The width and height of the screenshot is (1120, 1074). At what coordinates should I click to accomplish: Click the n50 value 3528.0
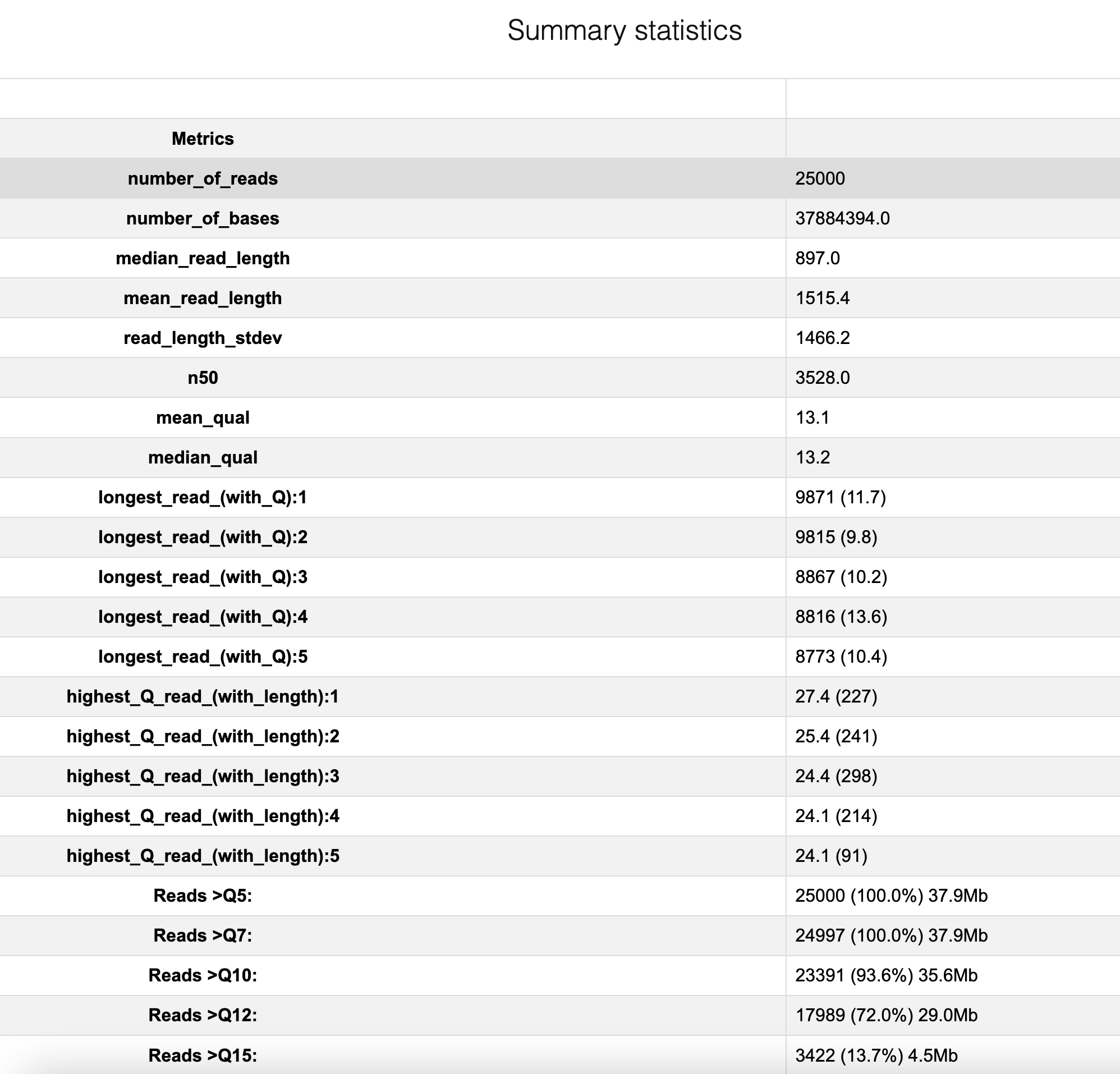(x=821, y=378)
